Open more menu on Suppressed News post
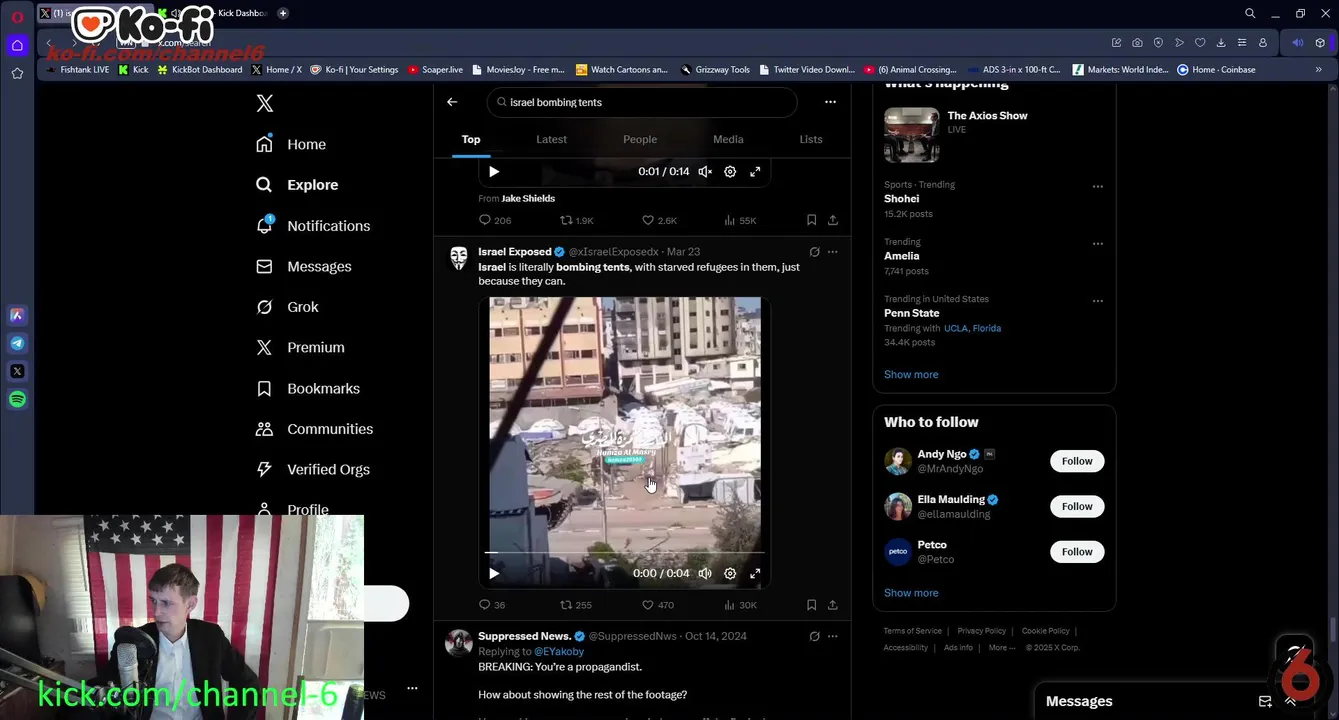The height and width of the screenshot is (720, 1339). pos(833,636)
